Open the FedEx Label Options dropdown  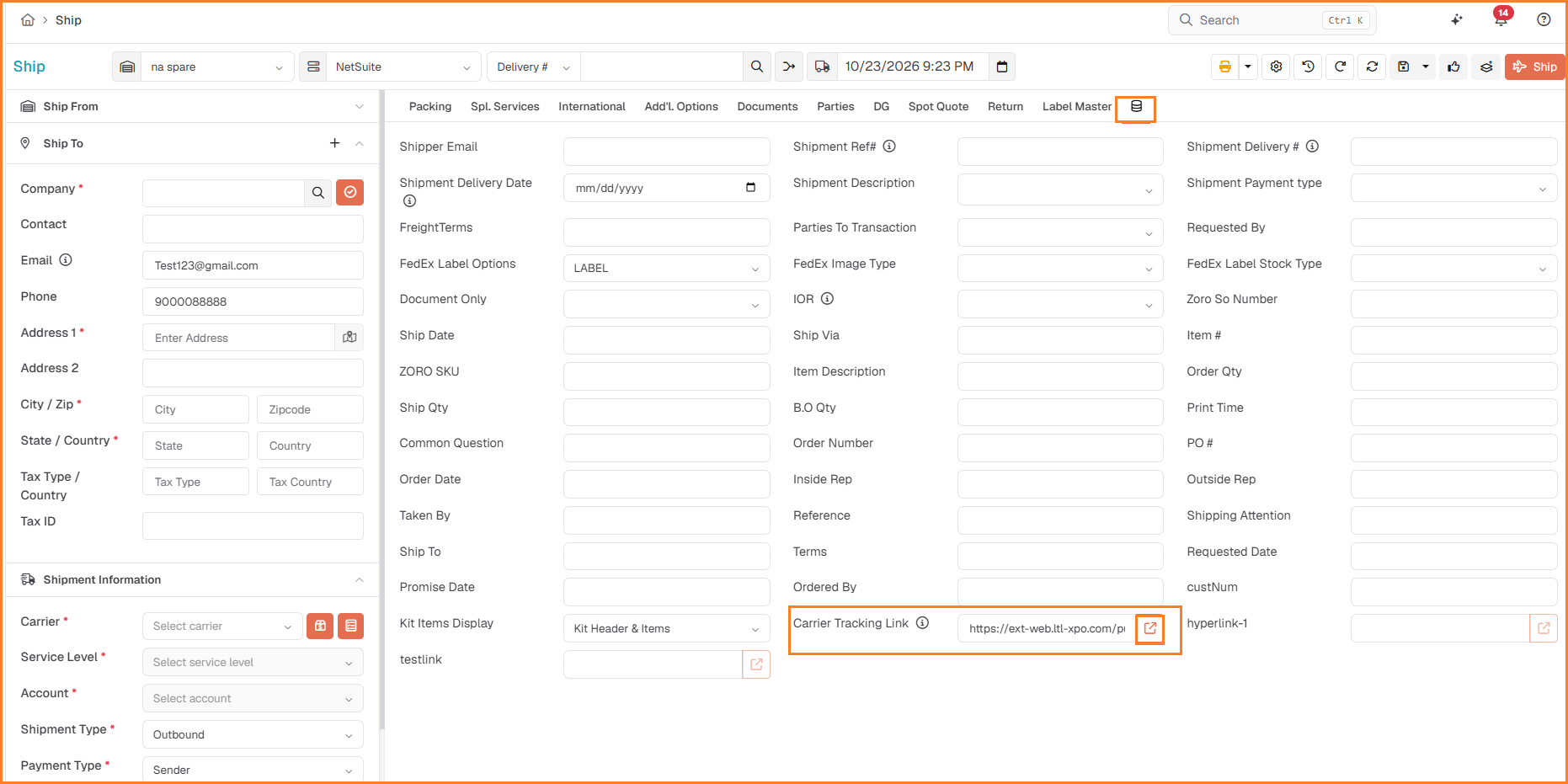(x=666, y=268)
